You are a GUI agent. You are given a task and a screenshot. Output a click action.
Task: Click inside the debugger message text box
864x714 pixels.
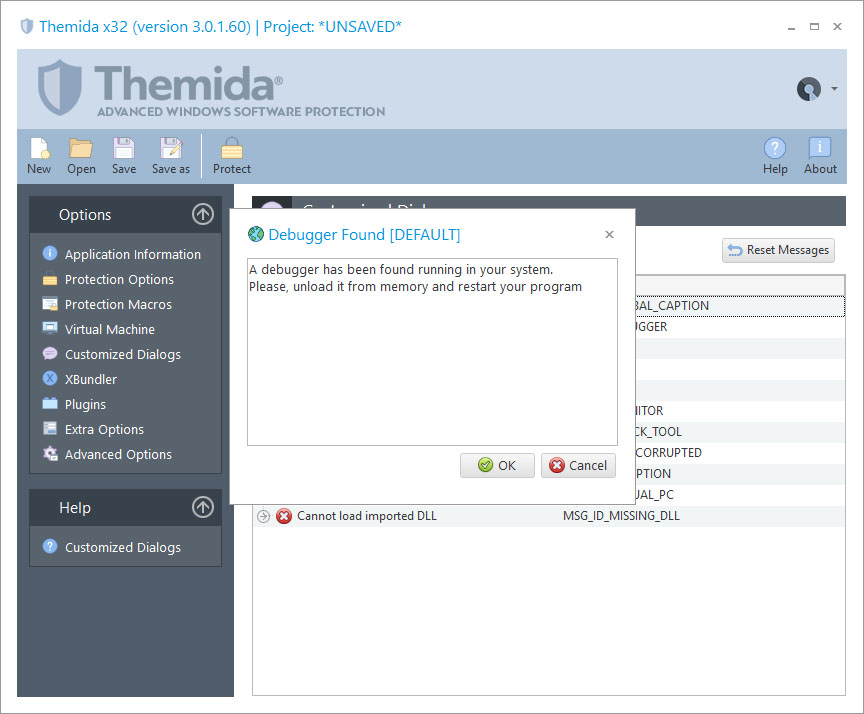coord(432,351)
